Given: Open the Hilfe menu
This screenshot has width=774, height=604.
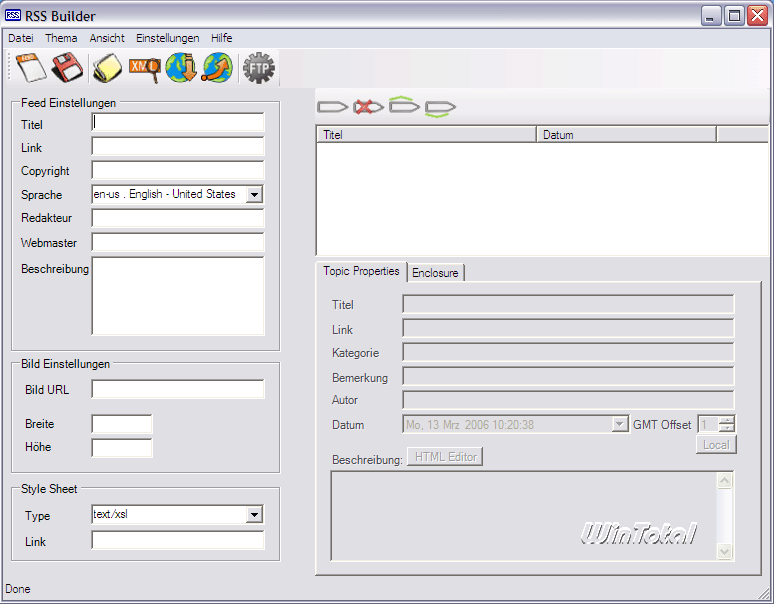Looking at the screenshot, I should coord(222,38).
